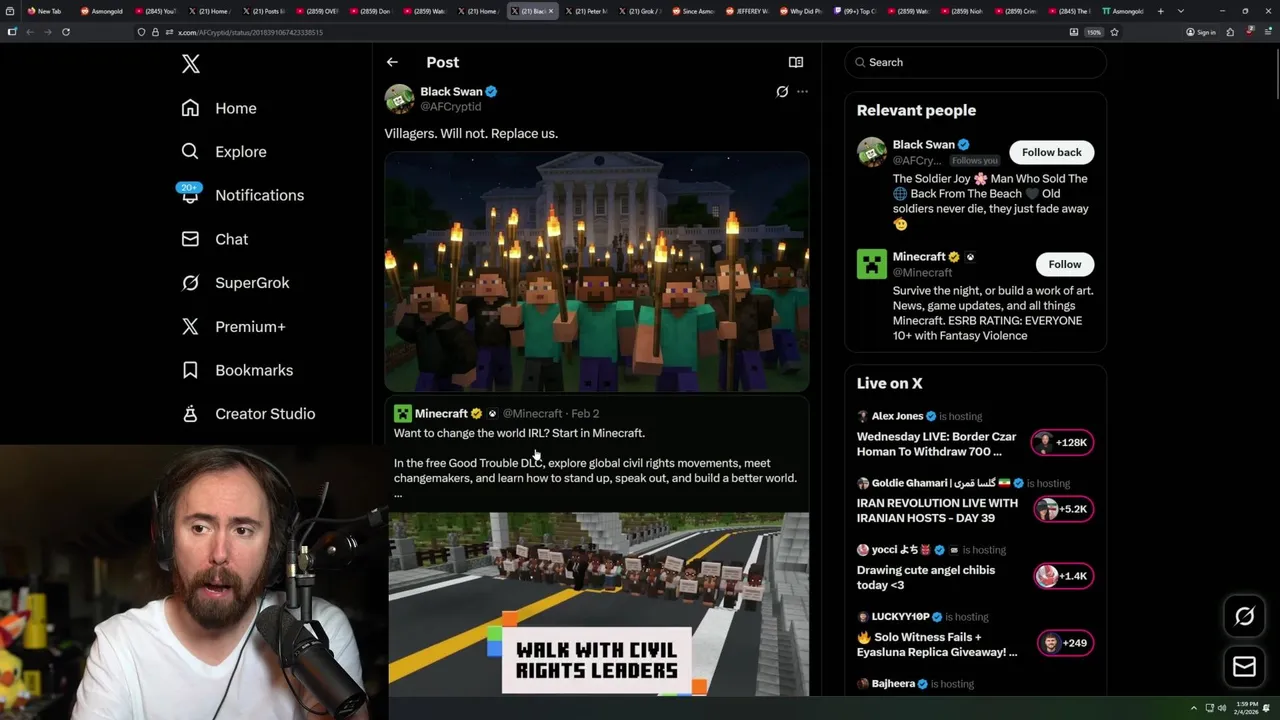Viewport: 1280px width, 720px height.
Task: Follow the Minecraft account
Action: (x=1064, y=264)
